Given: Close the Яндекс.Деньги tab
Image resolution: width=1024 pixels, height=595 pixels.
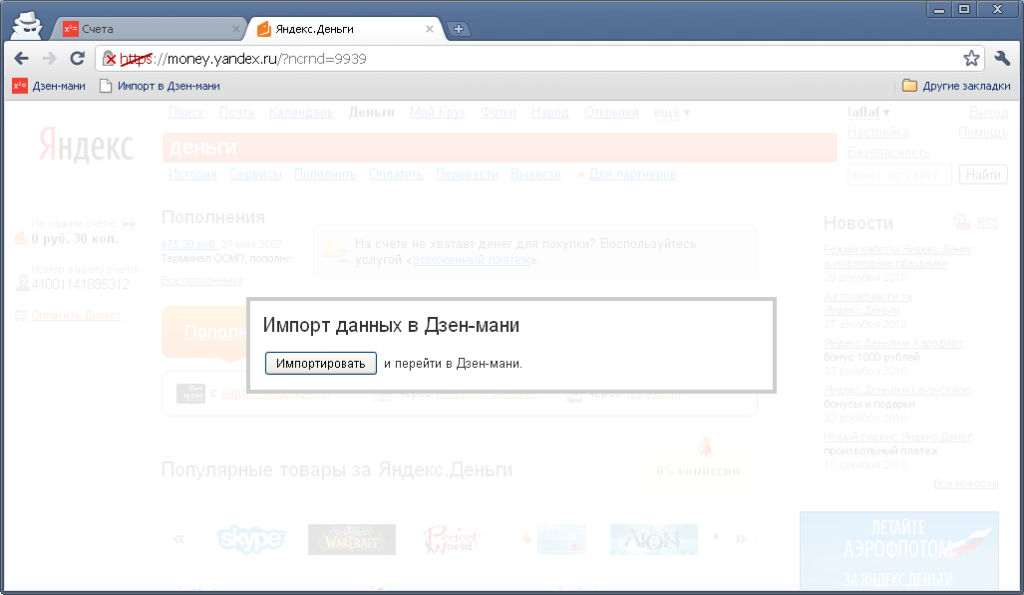Looking at the screenshot, I should tap(429, 29).
